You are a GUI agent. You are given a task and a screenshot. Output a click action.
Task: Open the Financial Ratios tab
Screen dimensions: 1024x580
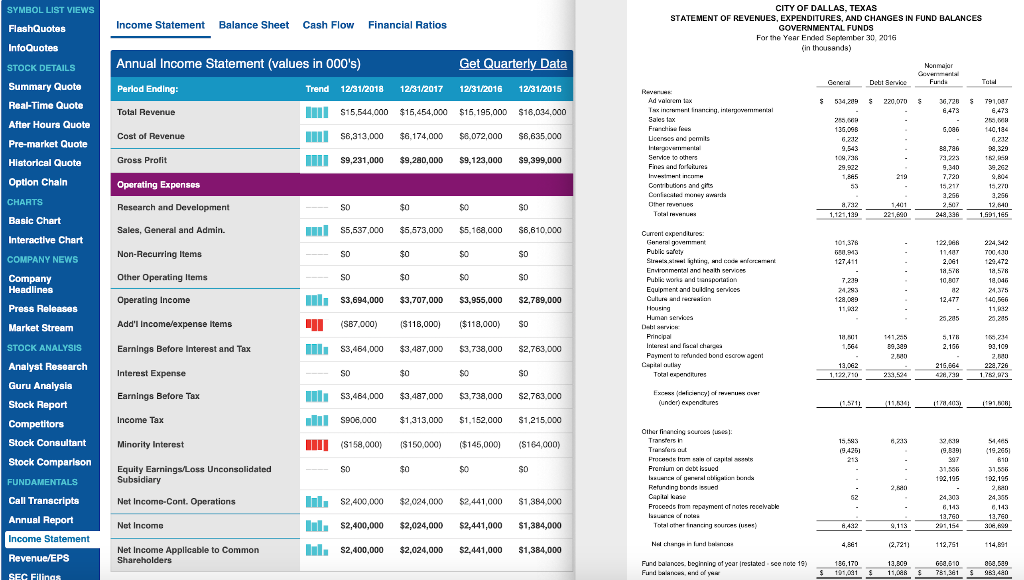tap(407, 25)
